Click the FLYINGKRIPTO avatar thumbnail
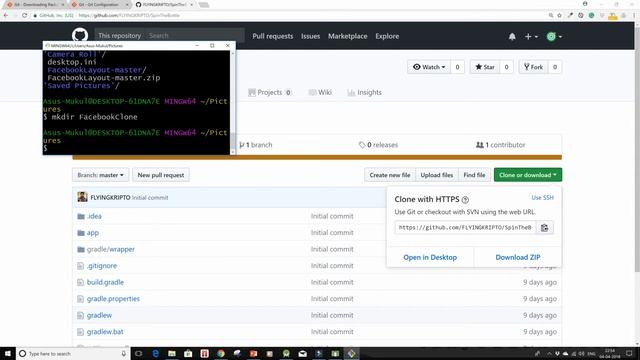The width and height of the screenshot is (640, 360). [82, 197]
